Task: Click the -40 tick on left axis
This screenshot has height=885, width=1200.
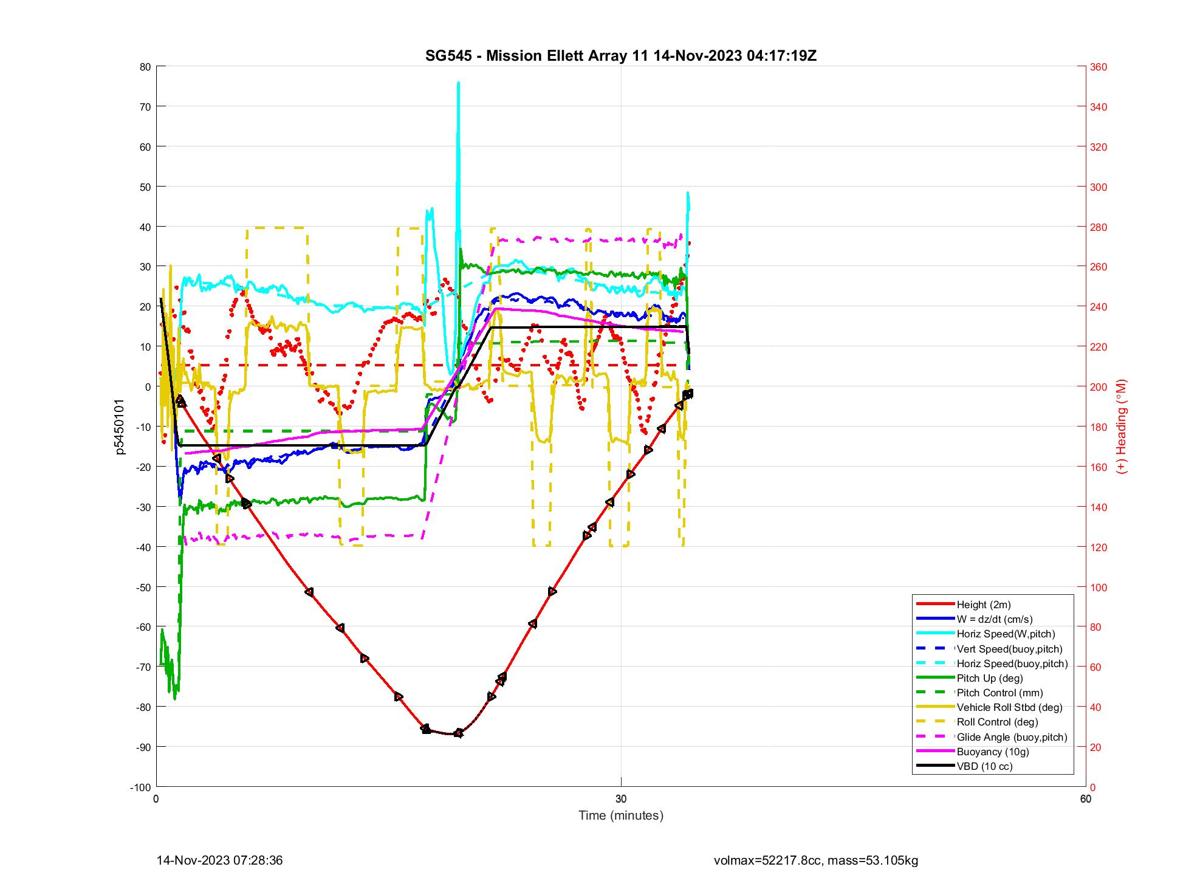Action: (143, 547)
